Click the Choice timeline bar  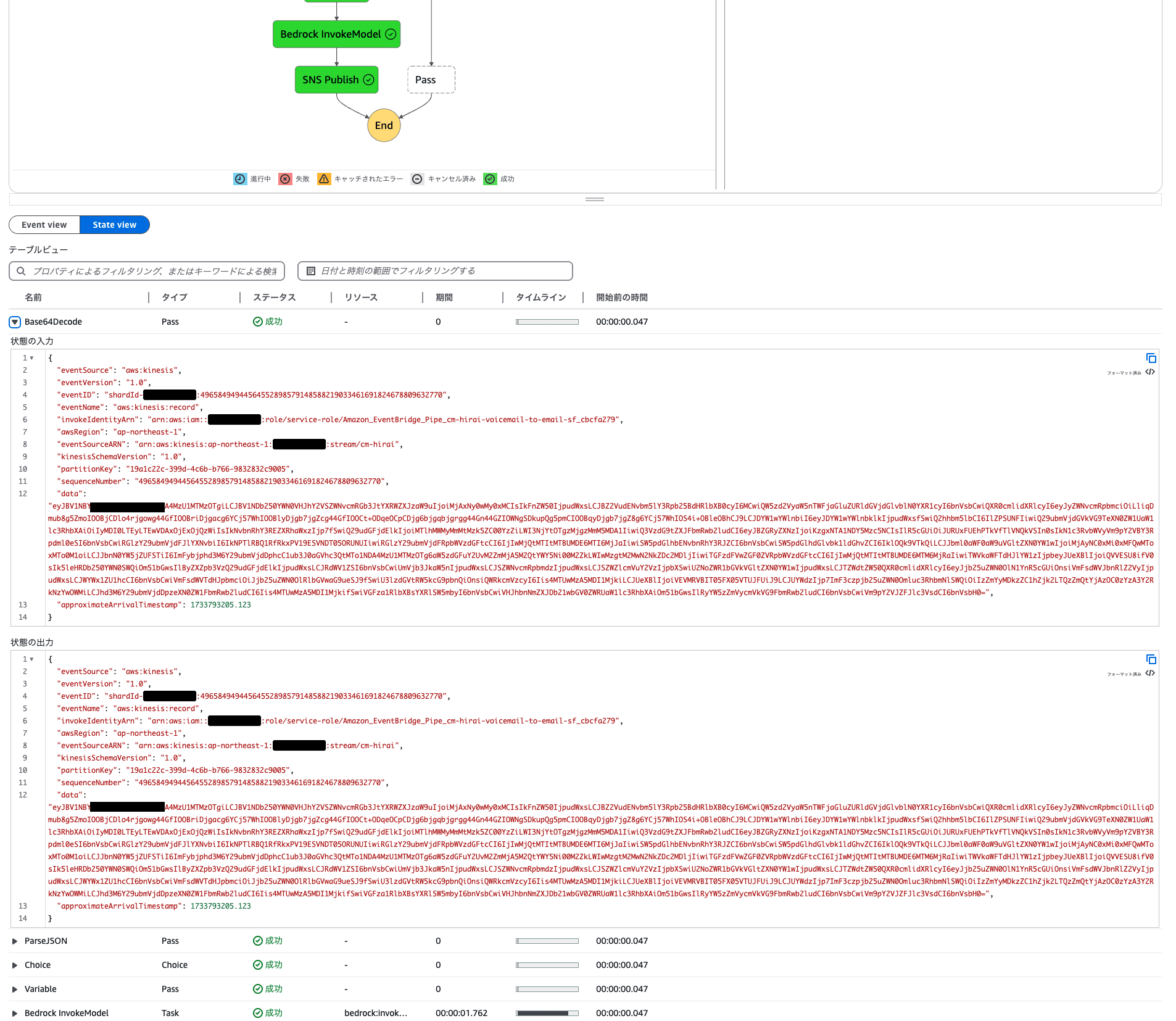coord(547,965)
